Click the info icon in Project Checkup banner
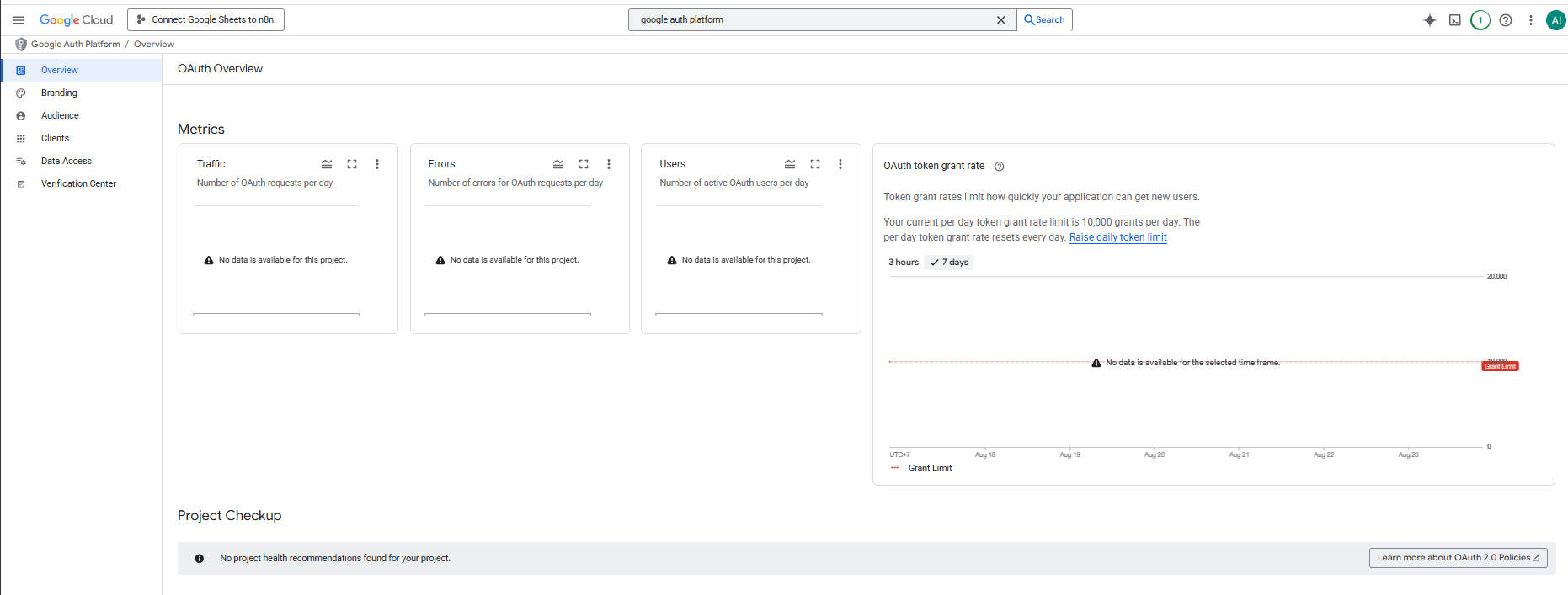Screen dimensions: 1568x595 click(200, 559)
